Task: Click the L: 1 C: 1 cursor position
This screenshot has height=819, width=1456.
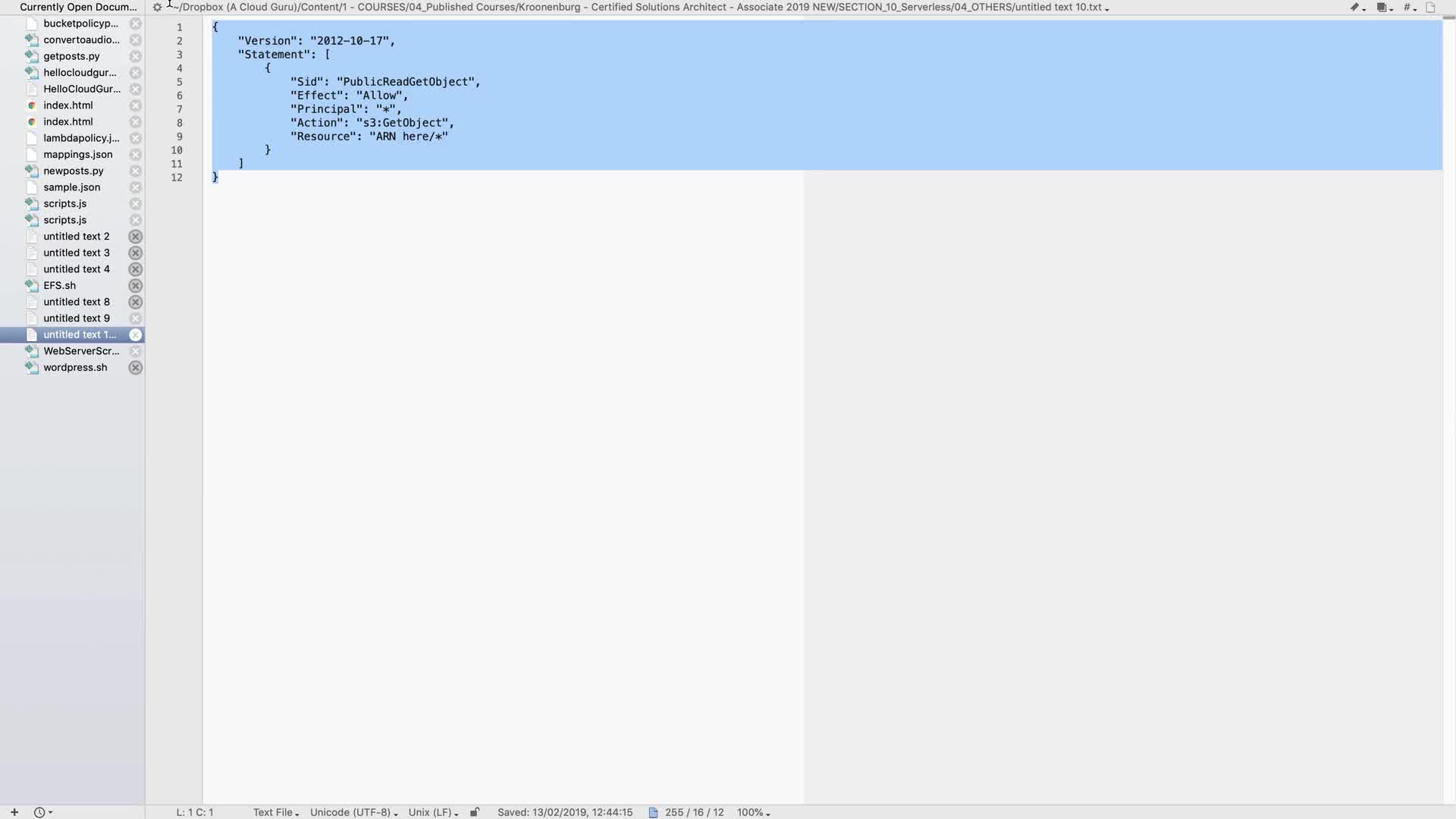Action: [x=195, y=812]
